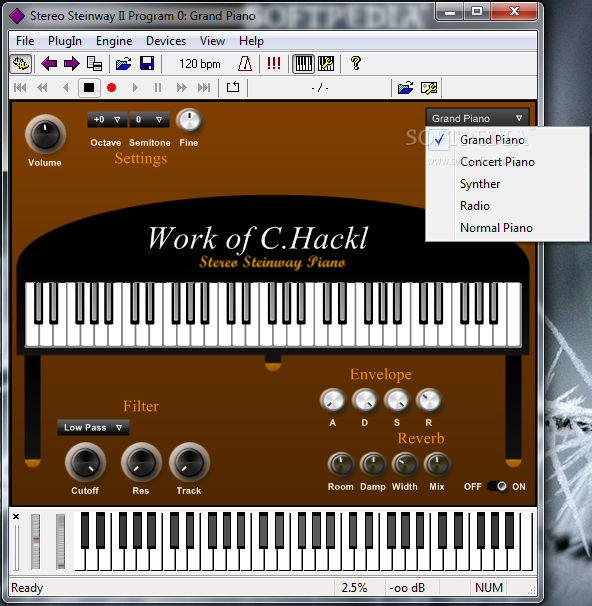
Task: Click the 2.5% CPU load status
Action: (x=354, y=588)
